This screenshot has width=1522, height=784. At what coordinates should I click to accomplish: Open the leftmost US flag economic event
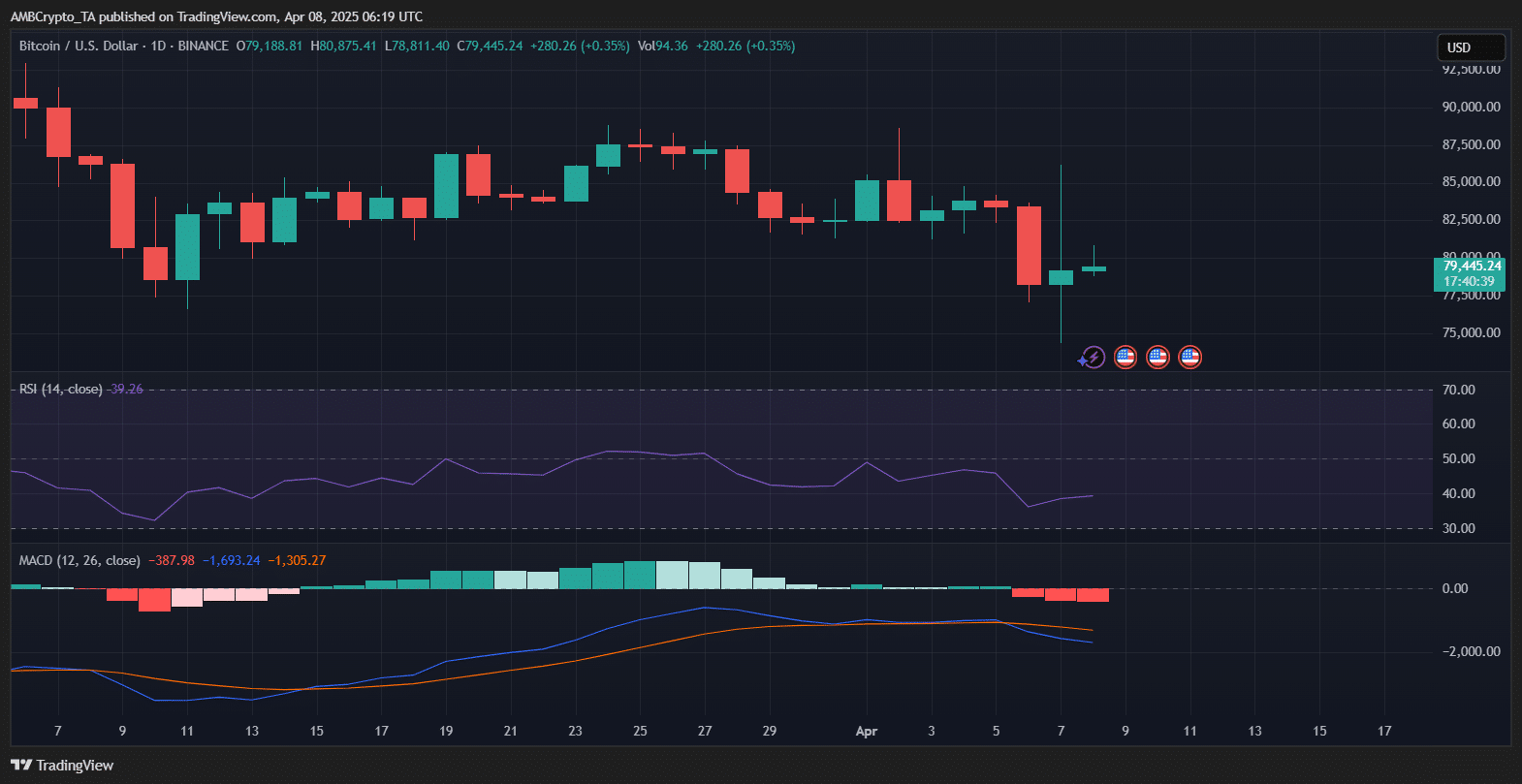[1125, 358]
